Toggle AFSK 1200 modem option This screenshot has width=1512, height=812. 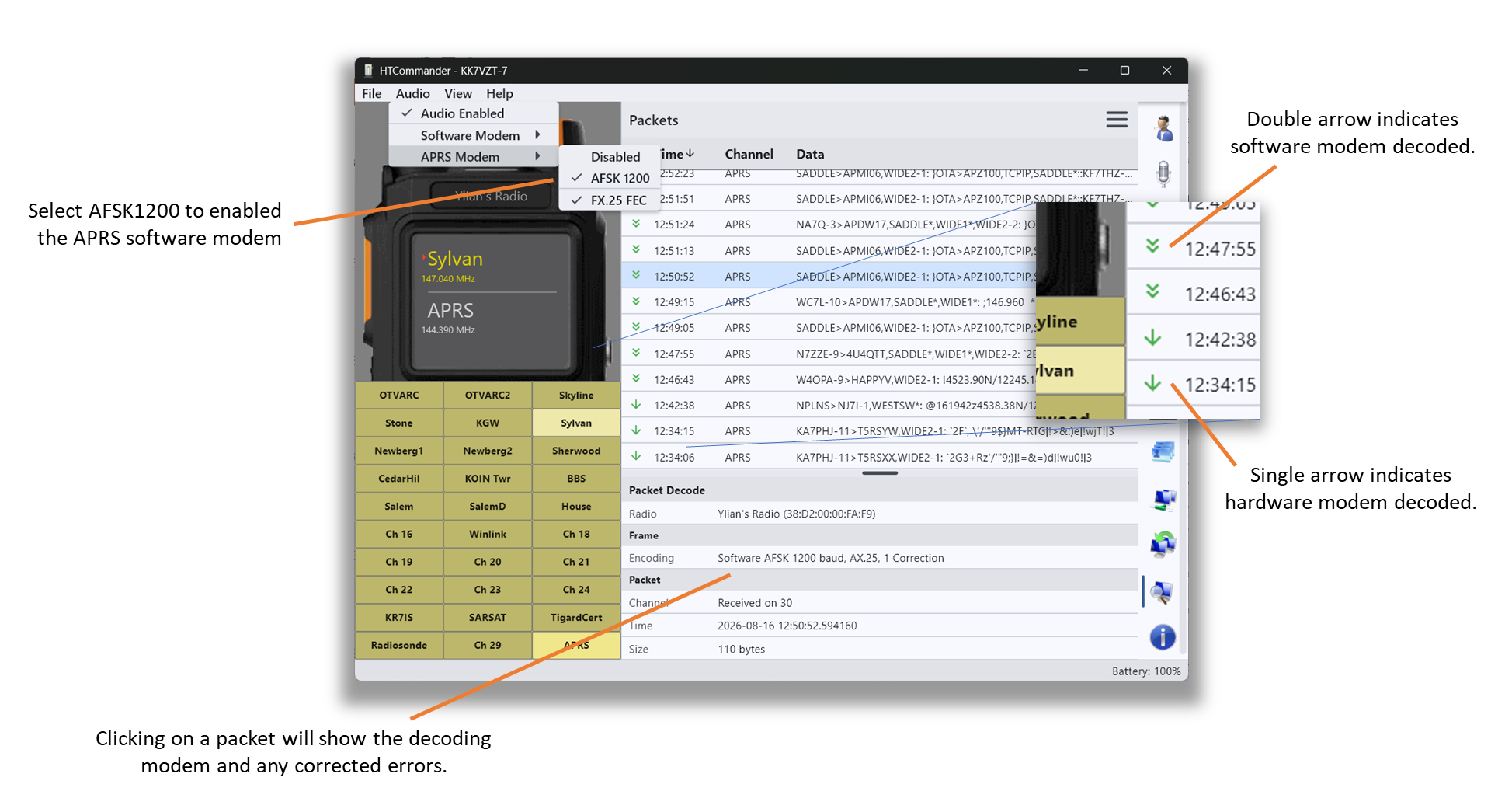(609, 178)
